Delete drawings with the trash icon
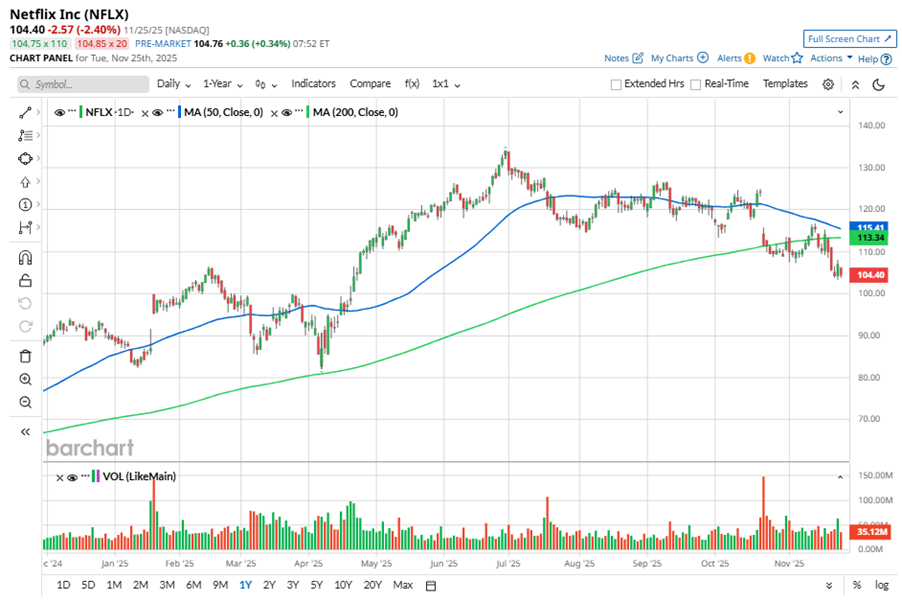The image size is (902, 602). click(x=25, y=356)
